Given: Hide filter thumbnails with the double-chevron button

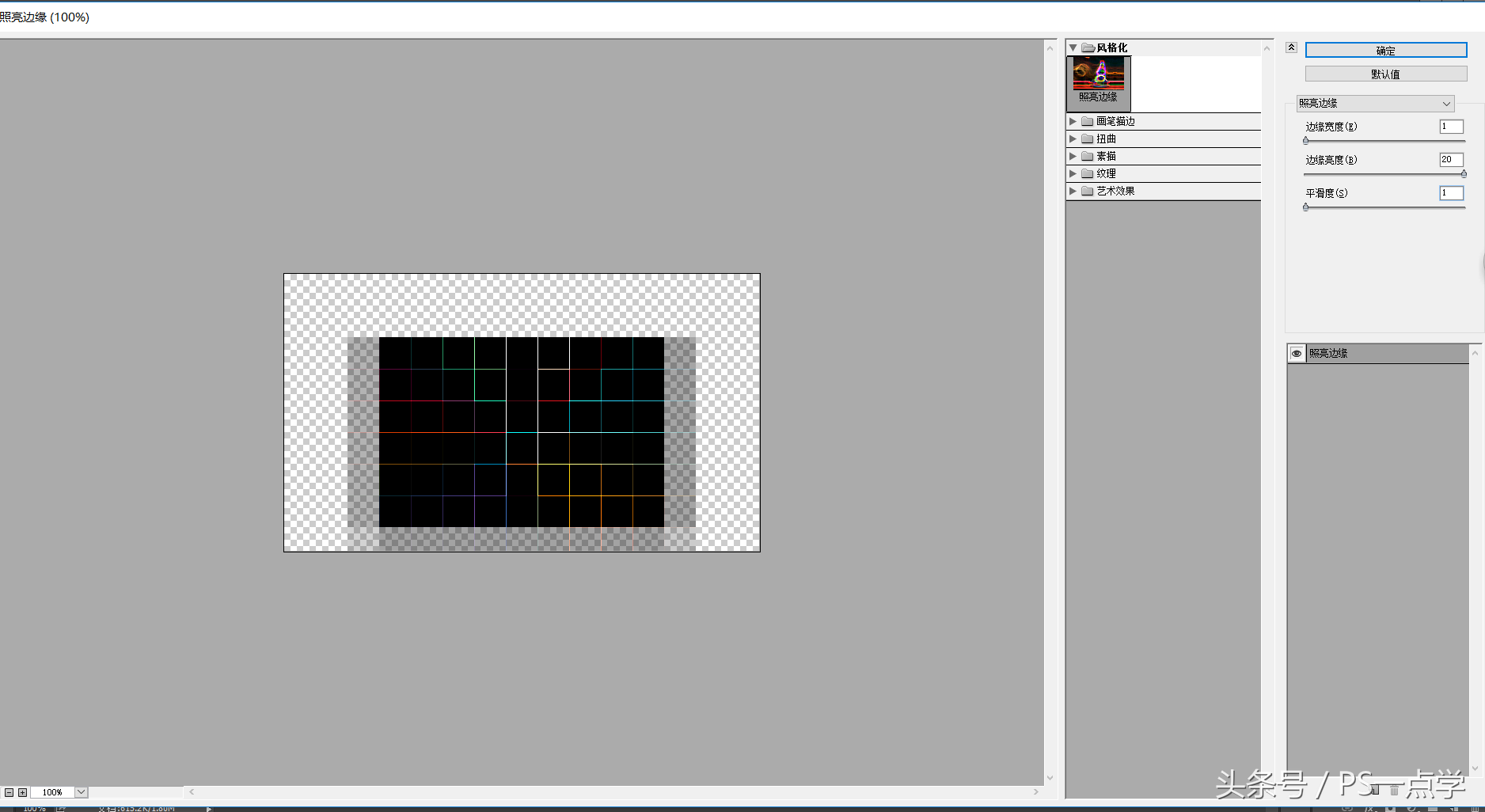Looking at the screenshot, I should click(1291, 47).
